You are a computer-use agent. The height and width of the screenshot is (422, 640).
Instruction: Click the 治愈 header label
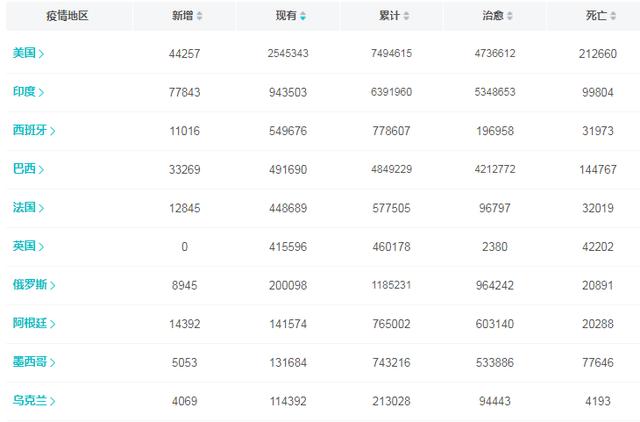click(x=493, y=16)
